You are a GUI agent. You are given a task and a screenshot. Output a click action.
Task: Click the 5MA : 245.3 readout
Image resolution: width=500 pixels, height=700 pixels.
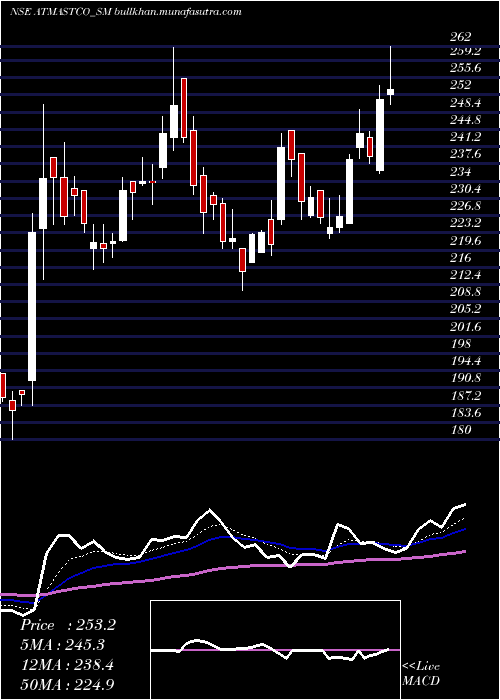[65, 646]
